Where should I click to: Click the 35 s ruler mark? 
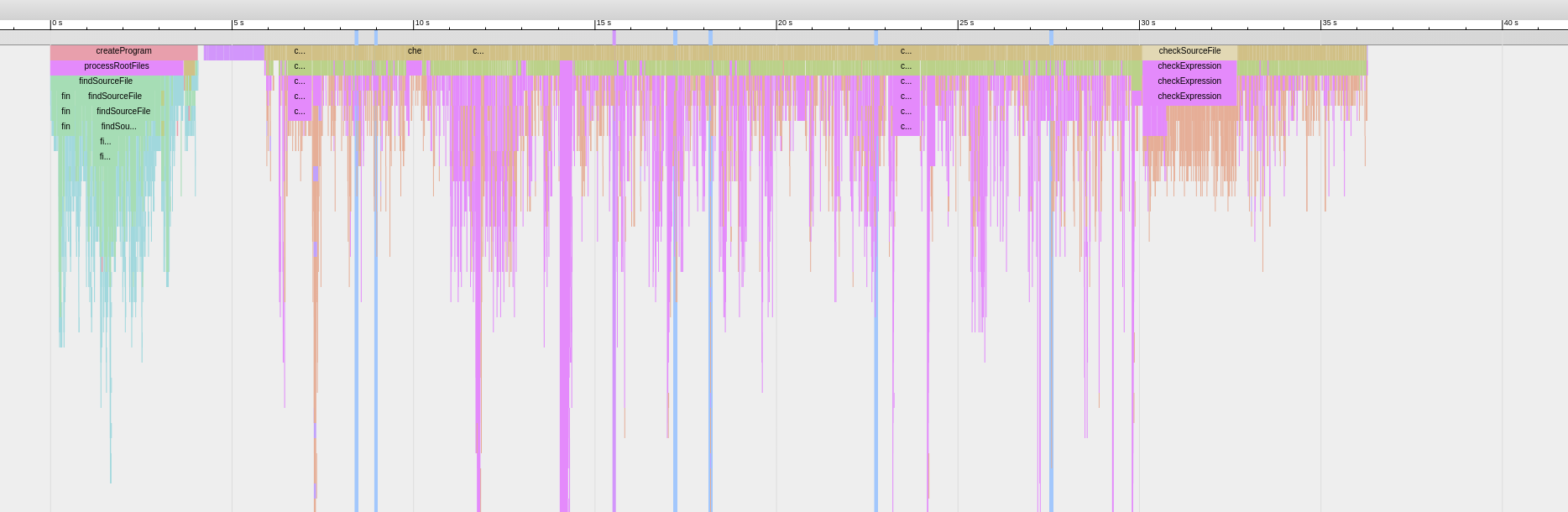point(1329,24)
